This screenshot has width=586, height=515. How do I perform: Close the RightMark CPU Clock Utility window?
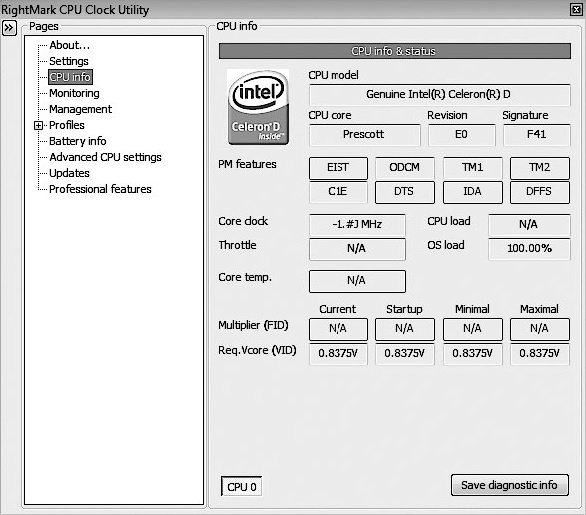(x=576, y=9)
